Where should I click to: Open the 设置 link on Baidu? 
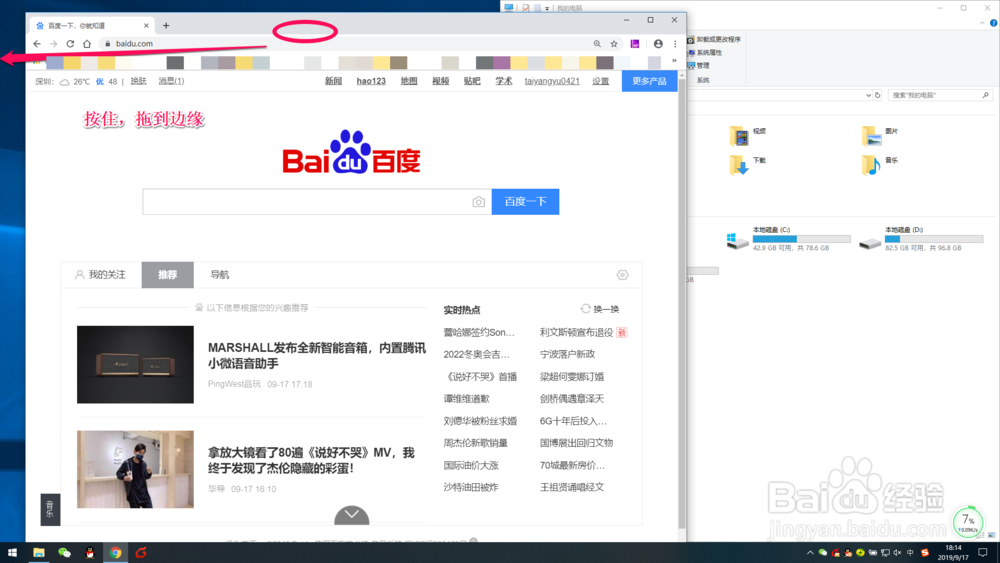601,81
